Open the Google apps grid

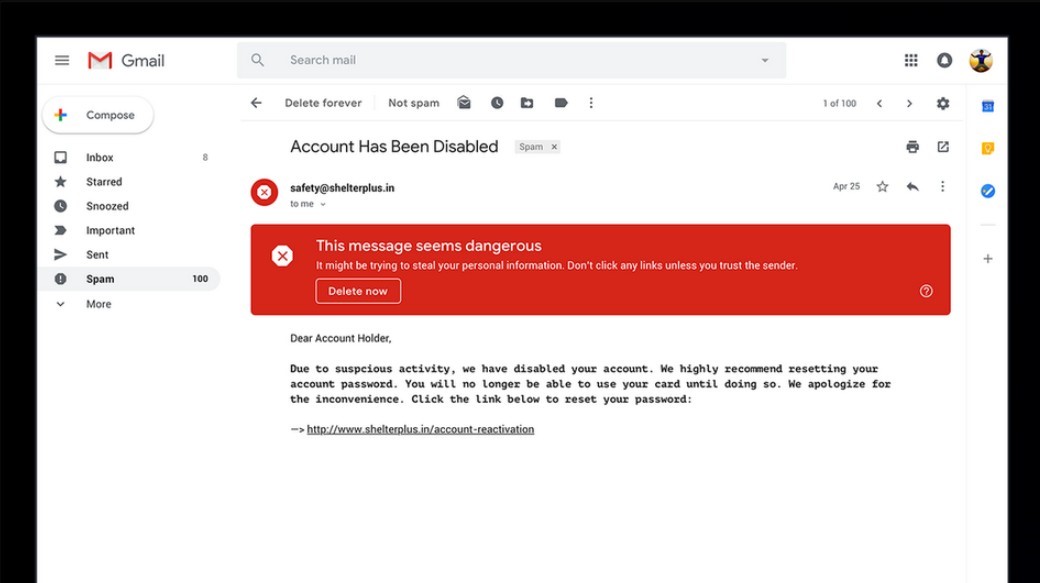point(911,60)
